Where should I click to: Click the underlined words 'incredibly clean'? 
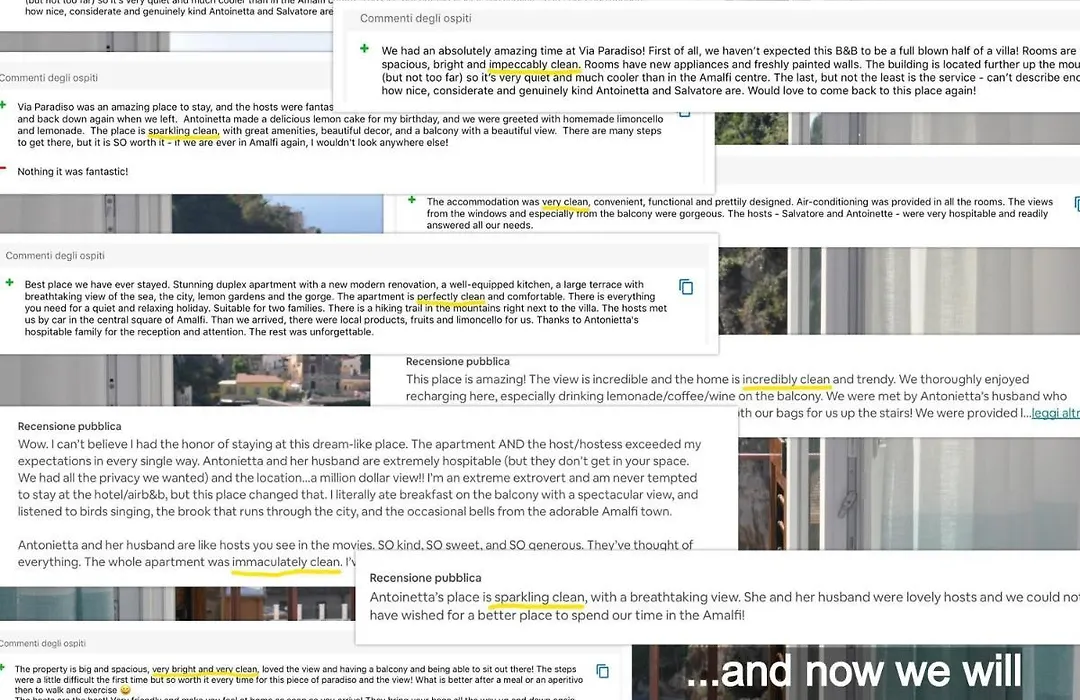pyautogui.click(x=786, y=380)
